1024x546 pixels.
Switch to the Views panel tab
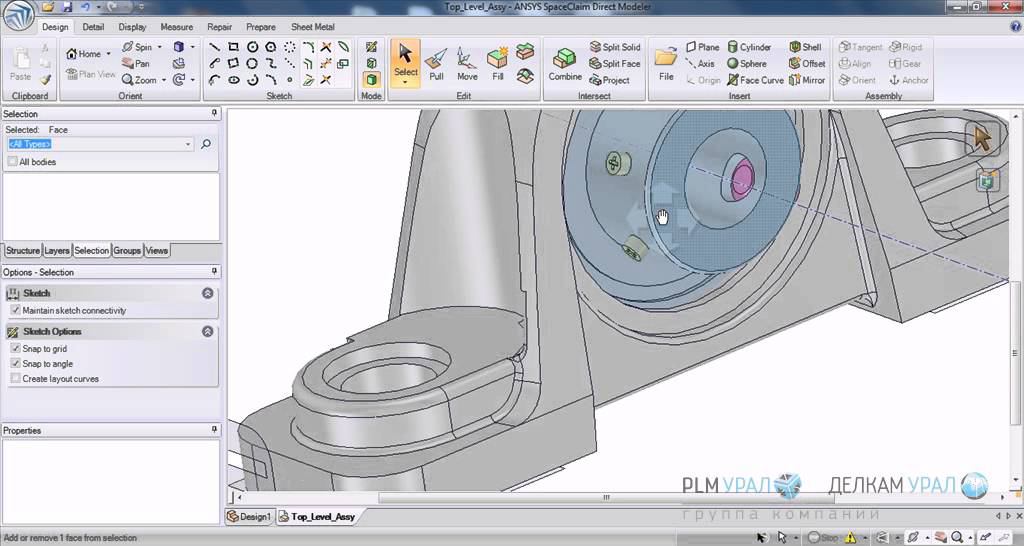(157, 250)
